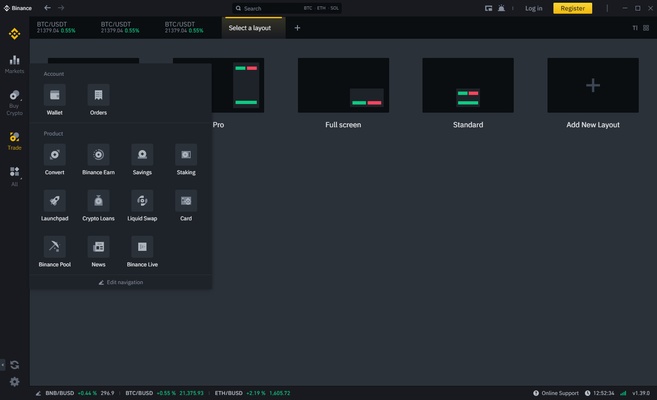Viewport: 657px width, 400px height.
Task: Switch to the second BTC/USDT tab
Action: (120, 27)
